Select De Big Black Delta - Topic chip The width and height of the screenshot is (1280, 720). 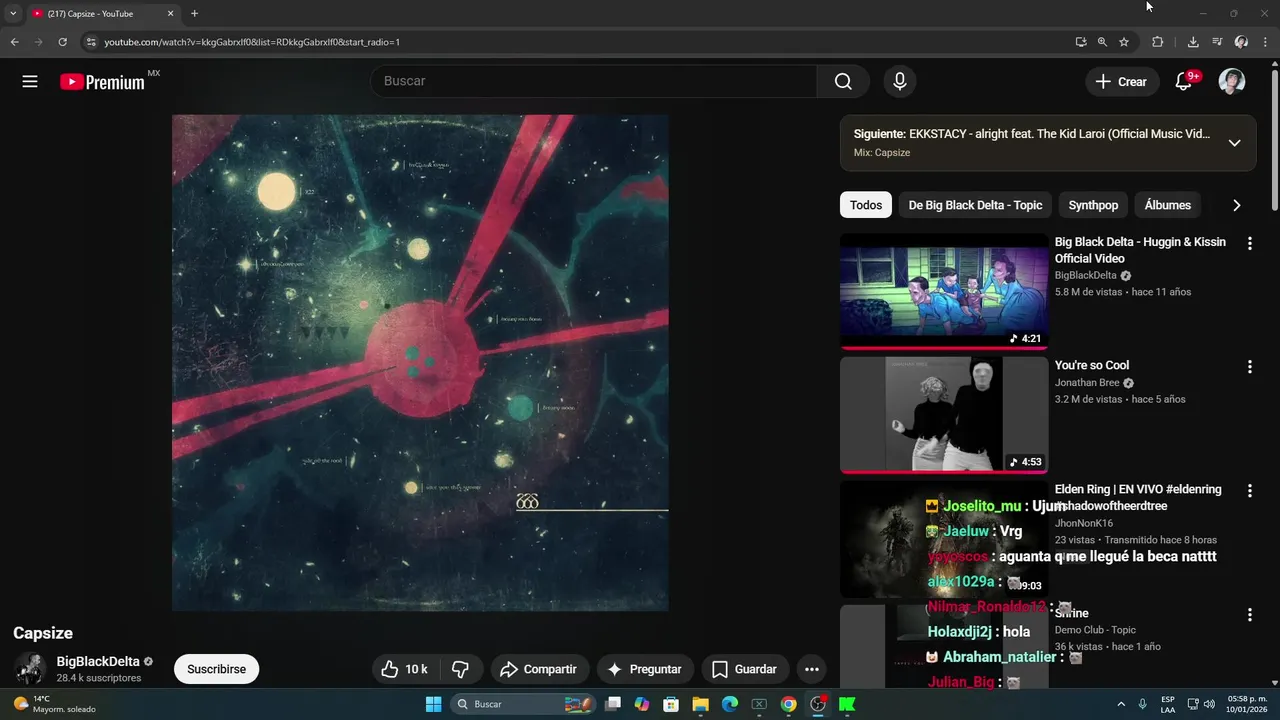coord(975,205)
